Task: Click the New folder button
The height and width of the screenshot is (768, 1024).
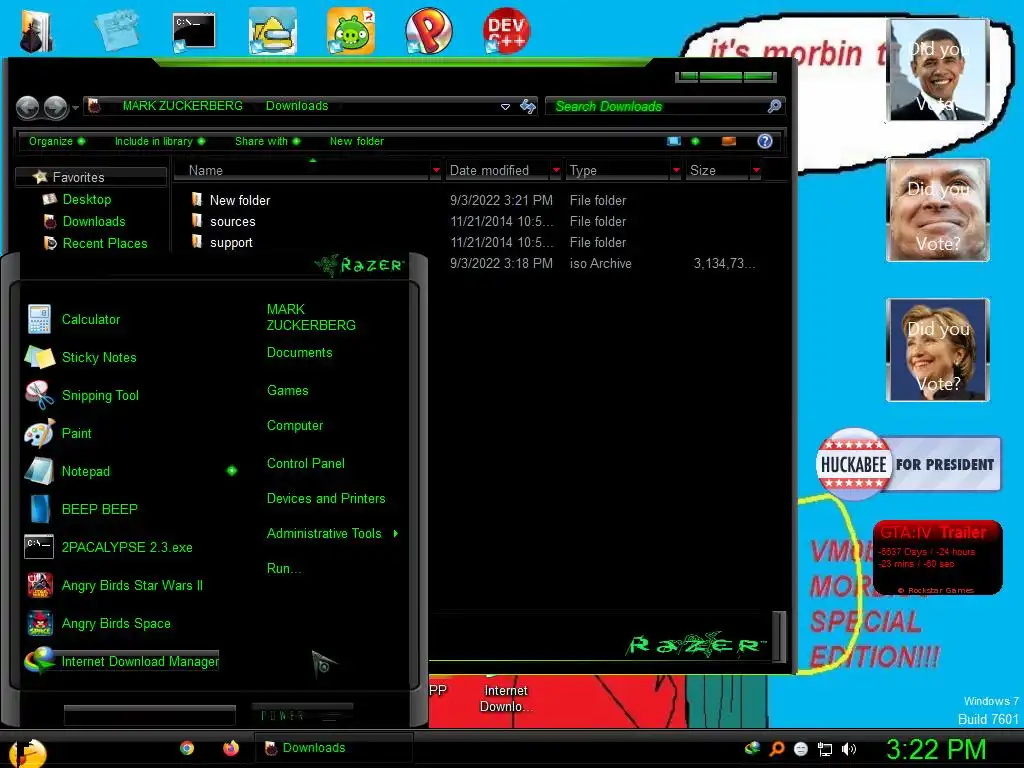Action: tap(357, 141)
